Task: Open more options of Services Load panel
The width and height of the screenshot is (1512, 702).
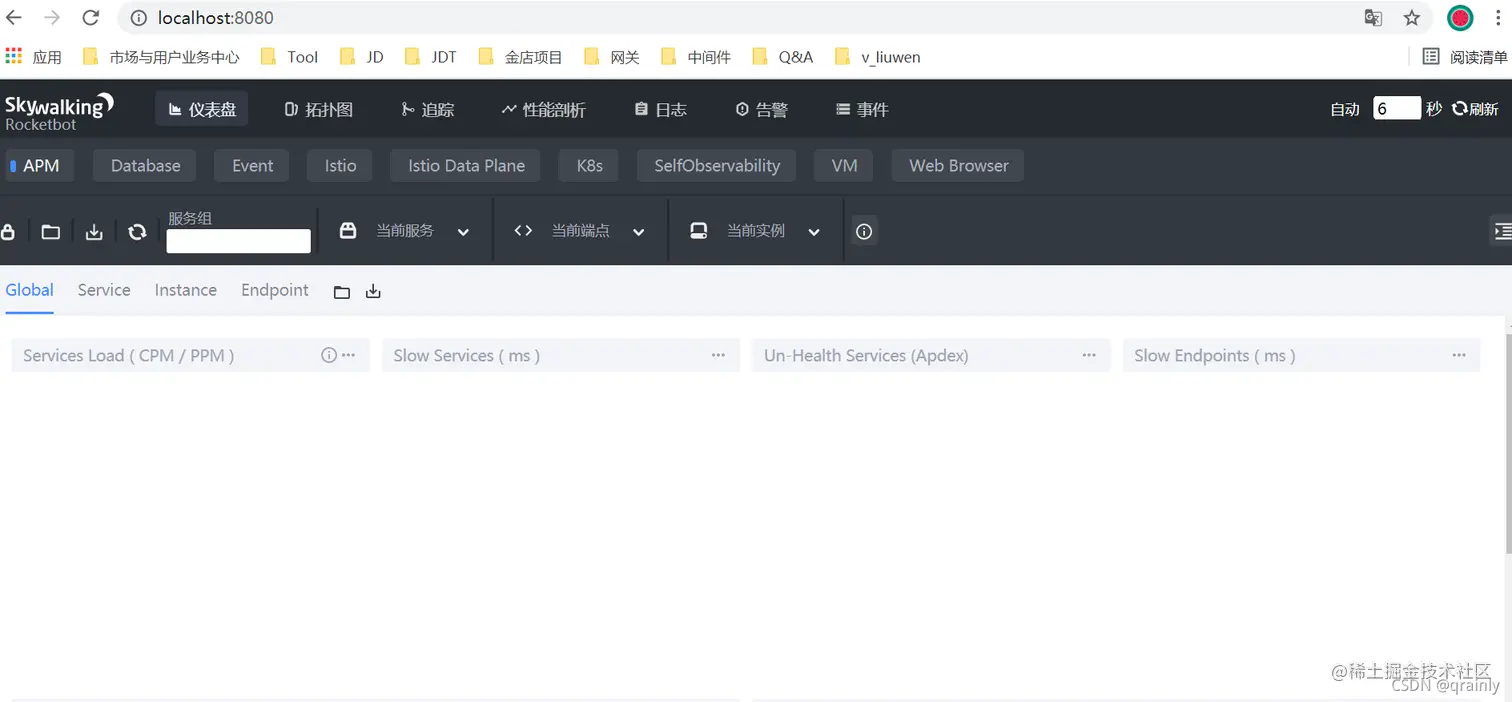Action: pyautogui.click(x=348, y=355)
